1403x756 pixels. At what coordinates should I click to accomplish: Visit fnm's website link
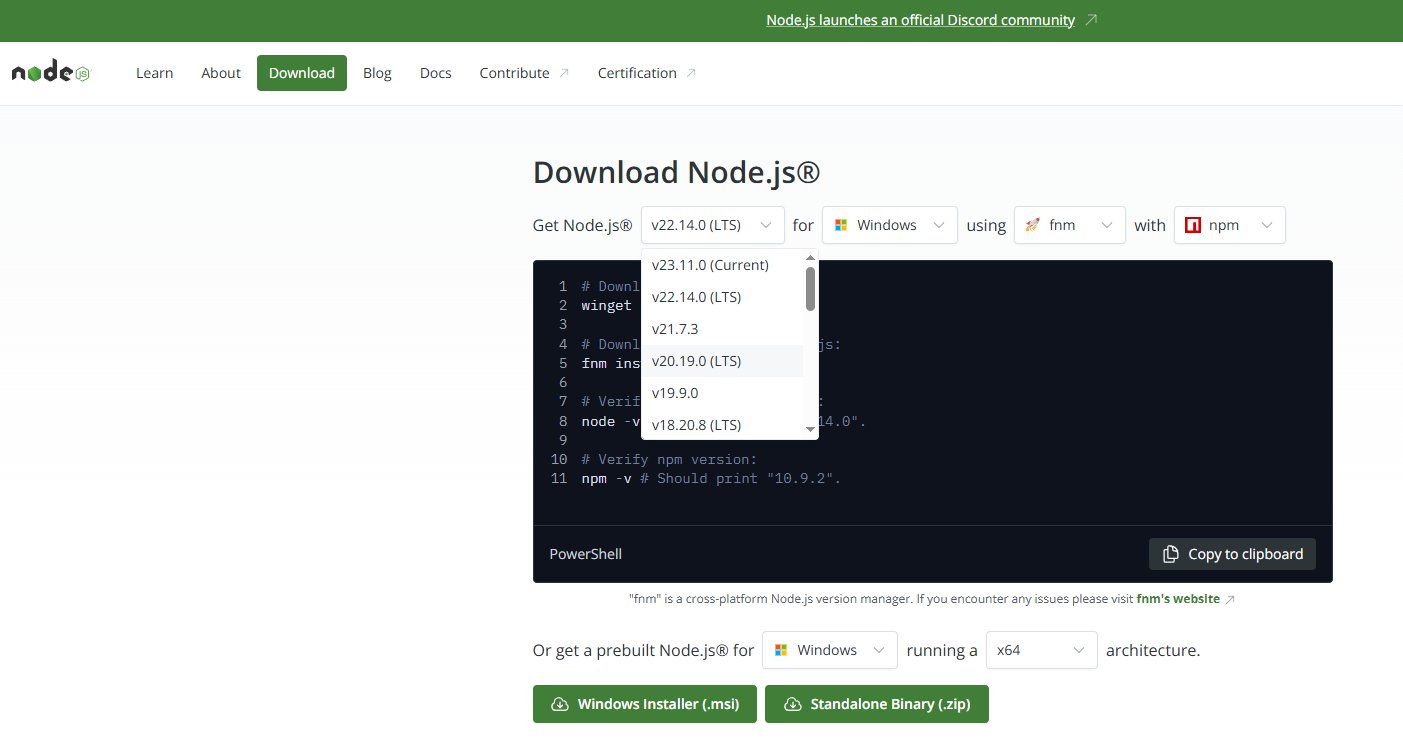click(1178, 599)
